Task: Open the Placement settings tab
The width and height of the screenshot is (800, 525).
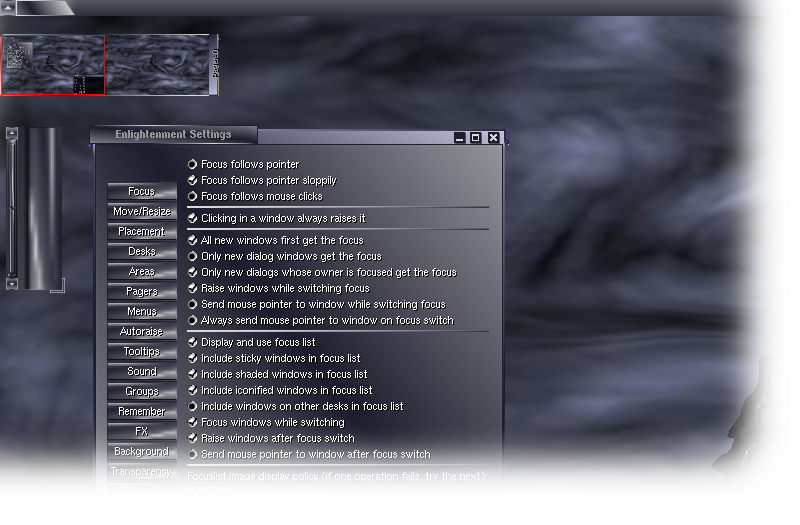Action: point(142,231)
